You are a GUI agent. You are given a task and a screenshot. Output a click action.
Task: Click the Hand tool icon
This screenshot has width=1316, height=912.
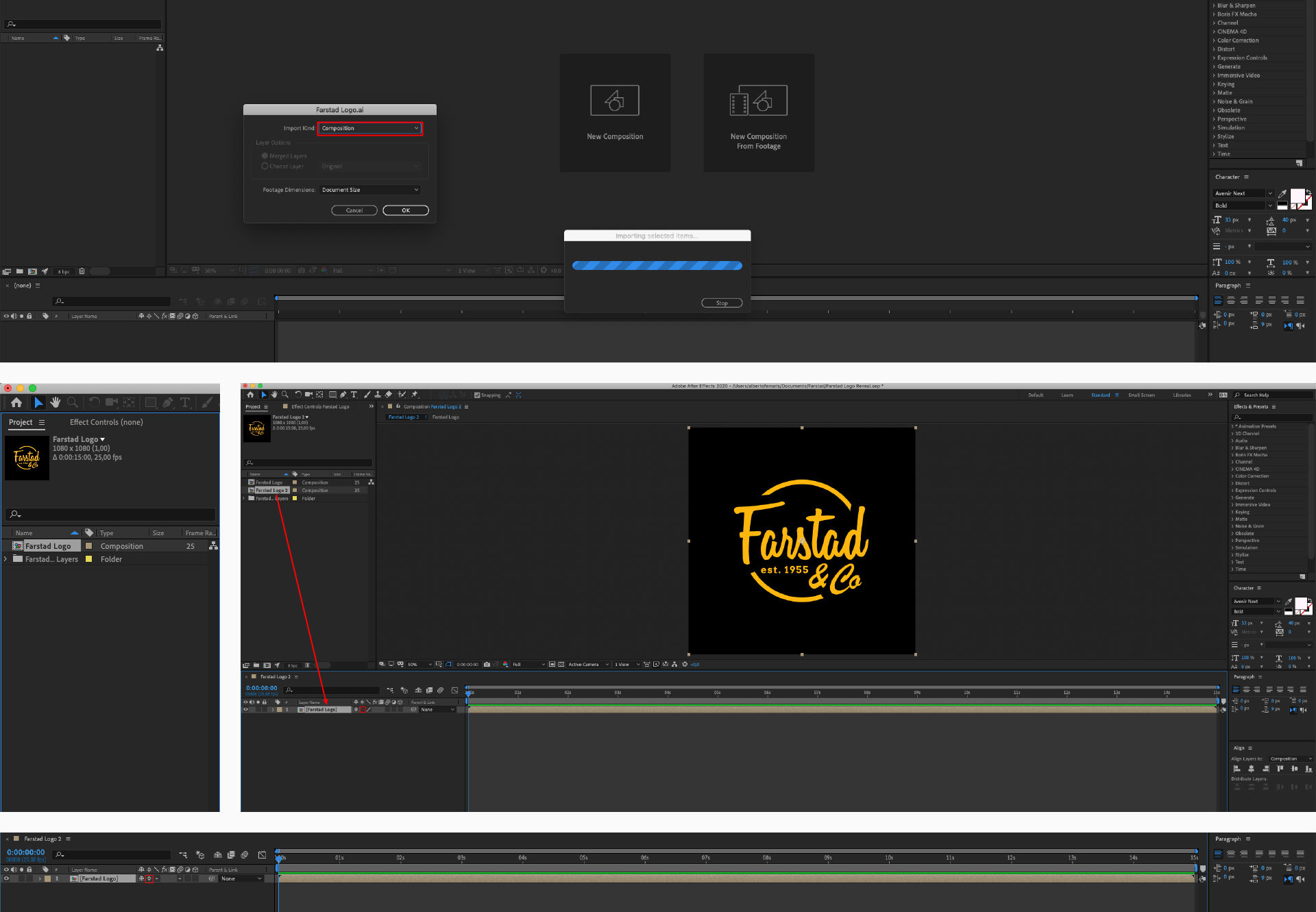(55, 402)
